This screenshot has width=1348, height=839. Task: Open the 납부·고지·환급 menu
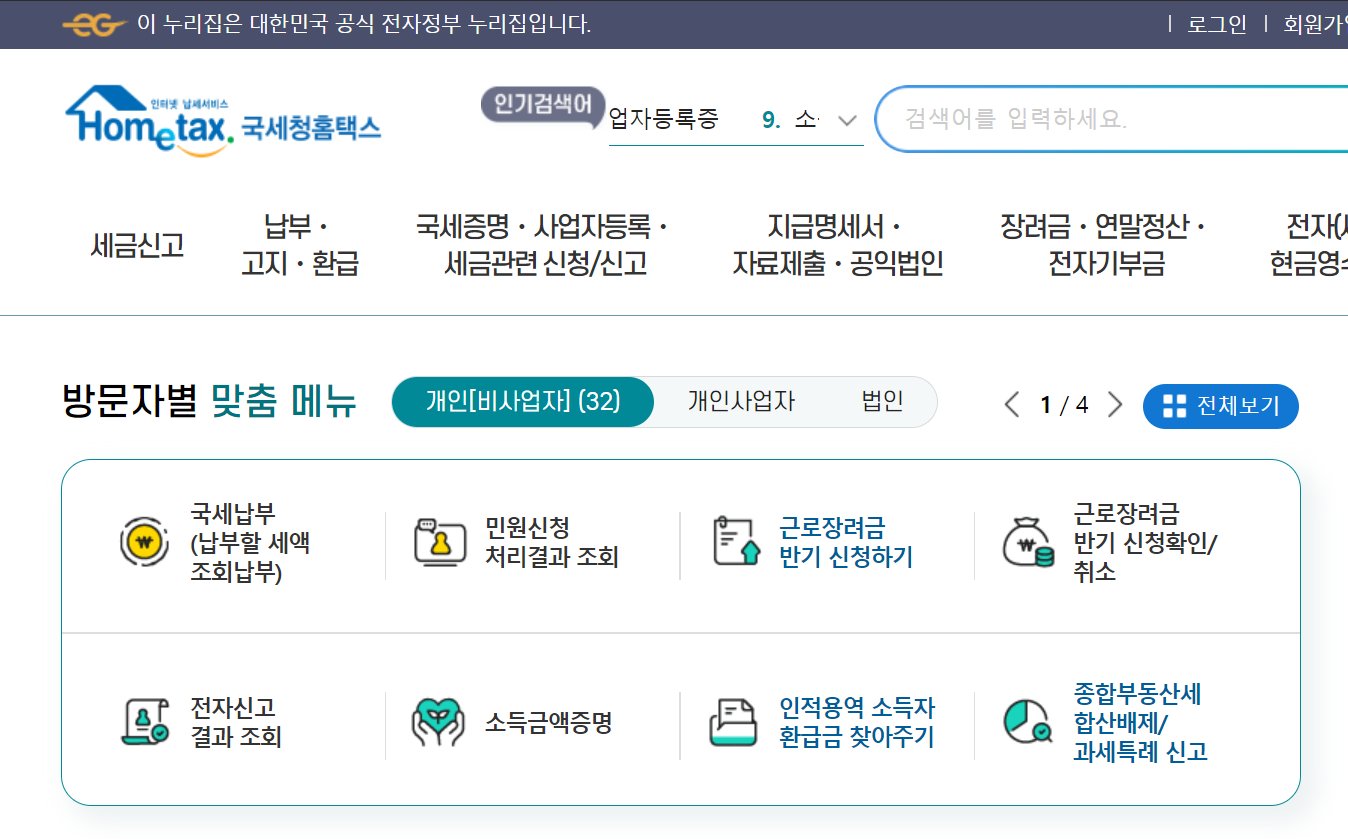[298, 245]
